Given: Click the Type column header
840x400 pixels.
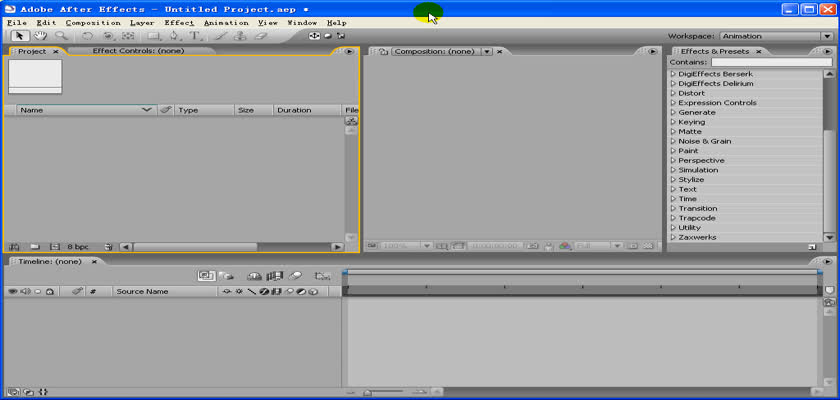Looking at the screenshot, I should tap(204, 110).
